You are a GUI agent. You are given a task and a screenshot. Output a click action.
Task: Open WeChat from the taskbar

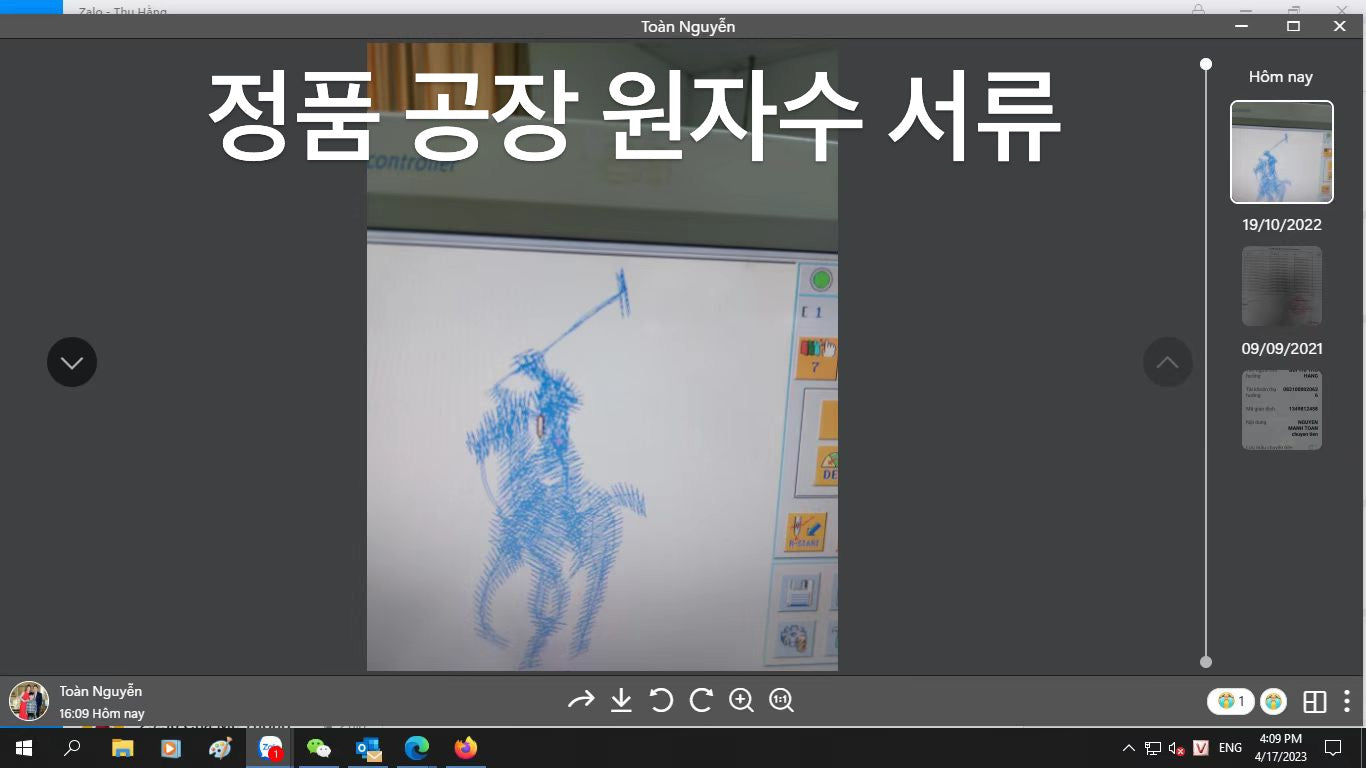click(319, 747)
